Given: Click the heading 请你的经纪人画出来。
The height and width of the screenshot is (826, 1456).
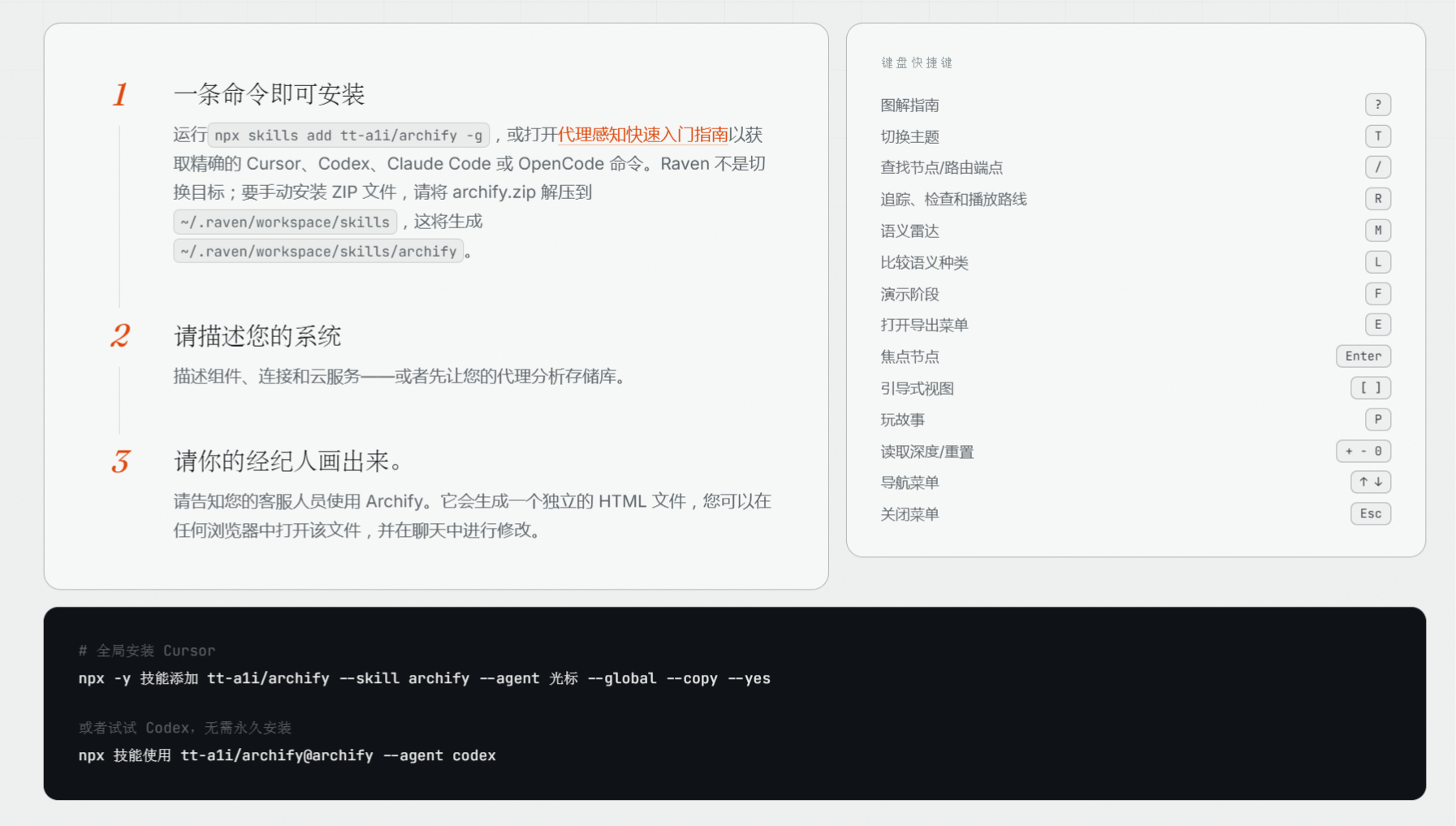Looking at the screenshot, I should point(291,461).
